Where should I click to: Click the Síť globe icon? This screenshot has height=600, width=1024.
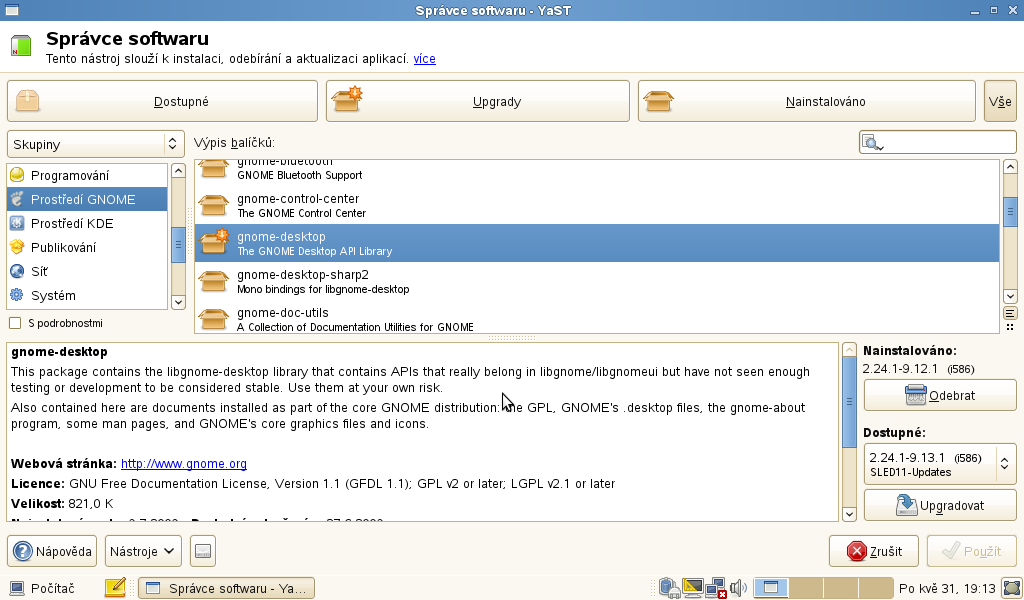tap(17, 271)
